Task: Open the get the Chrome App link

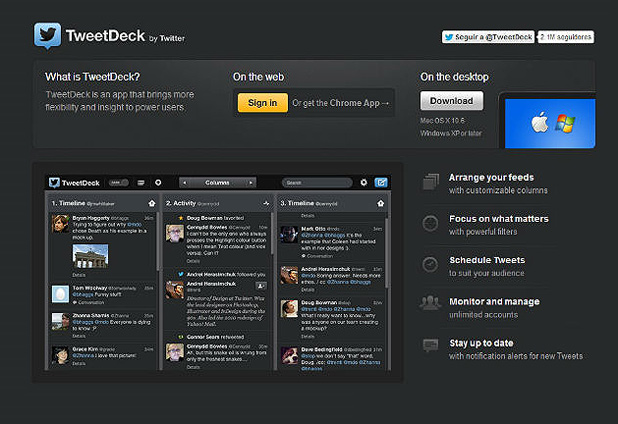Action: [341, 102]
